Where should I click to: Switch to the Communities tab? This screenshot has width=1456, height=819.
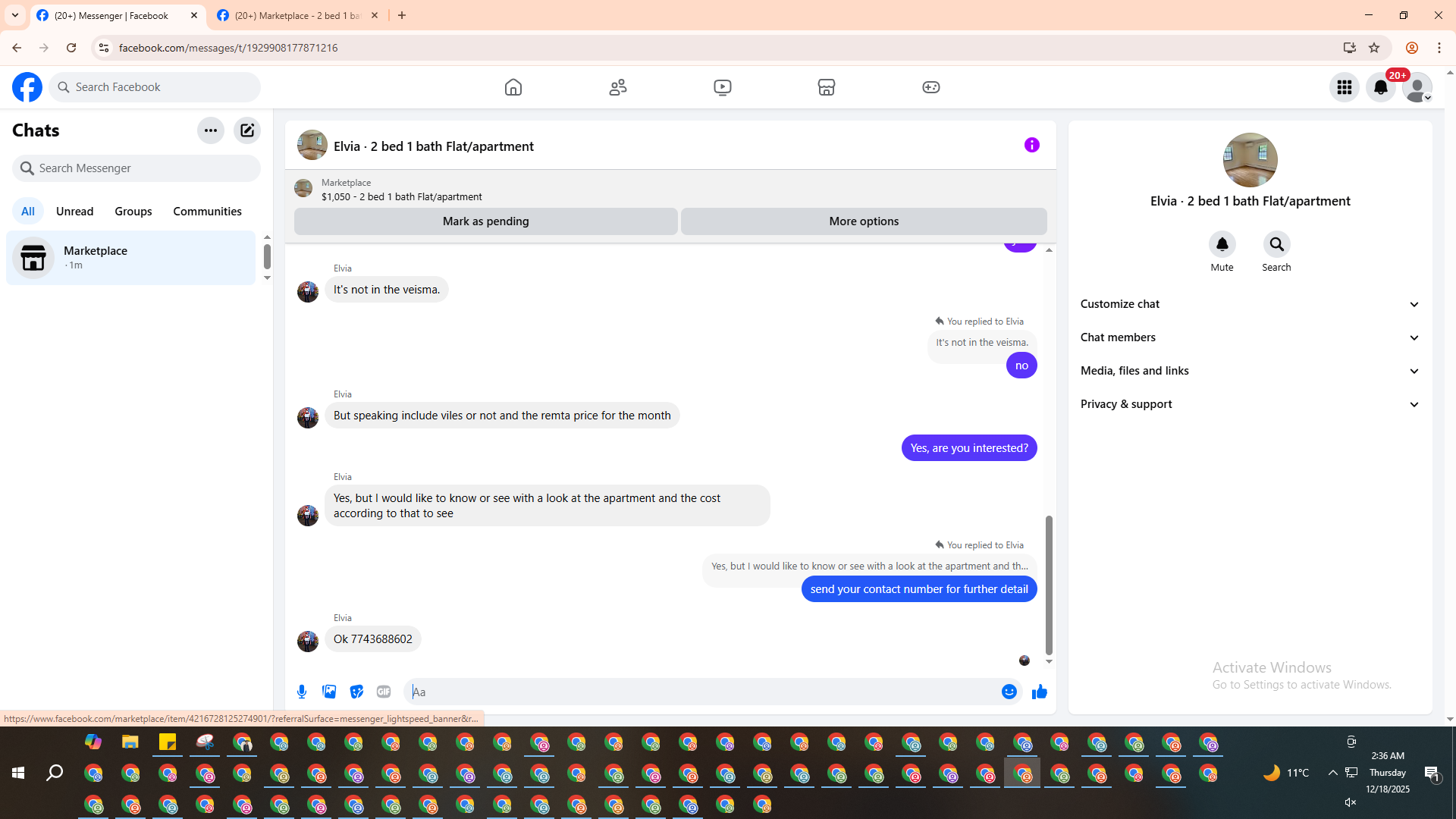[207, 212]
